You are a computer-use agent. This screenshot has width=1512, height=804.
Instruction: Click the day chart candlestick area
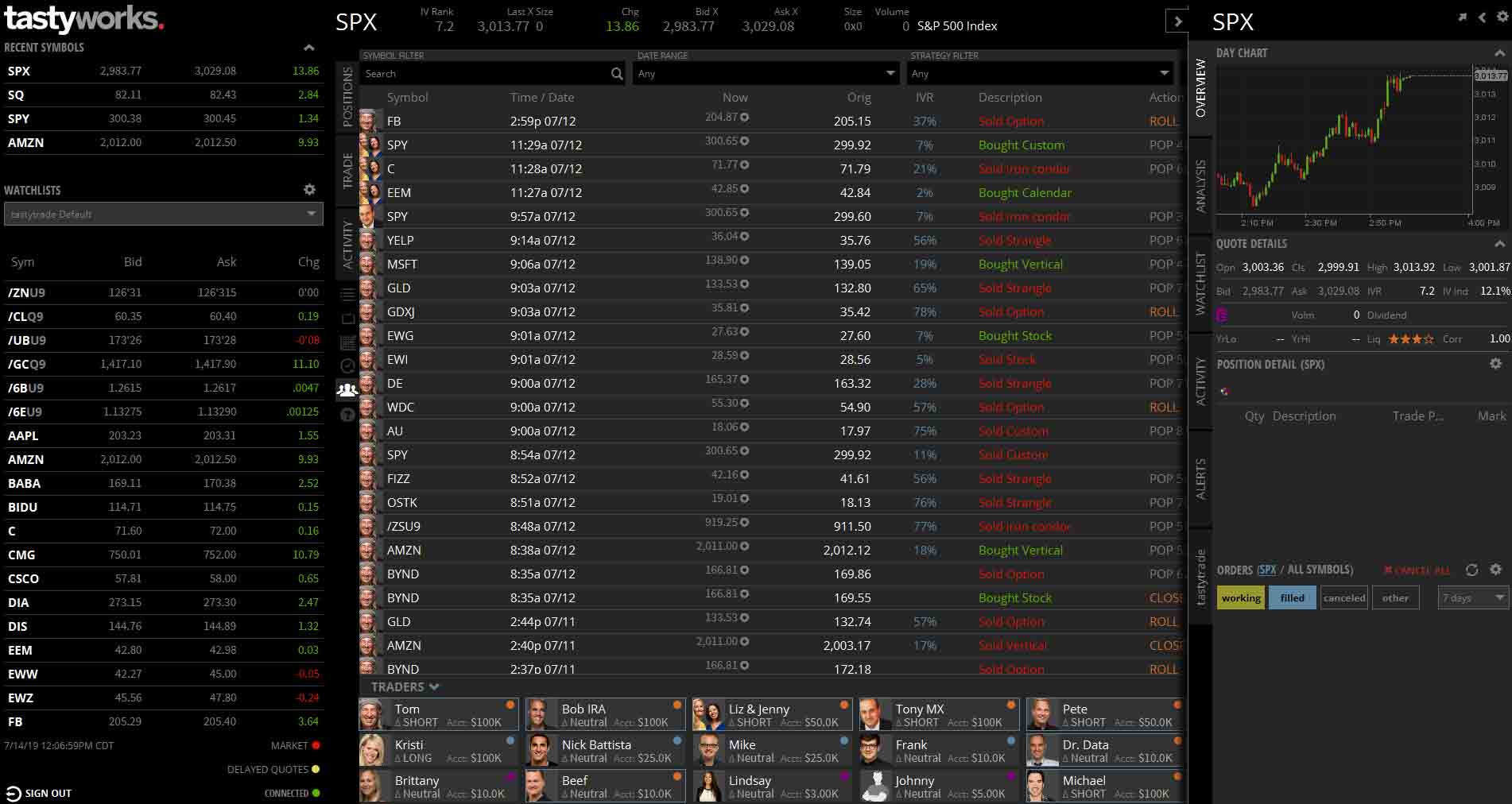[1343, 139]
